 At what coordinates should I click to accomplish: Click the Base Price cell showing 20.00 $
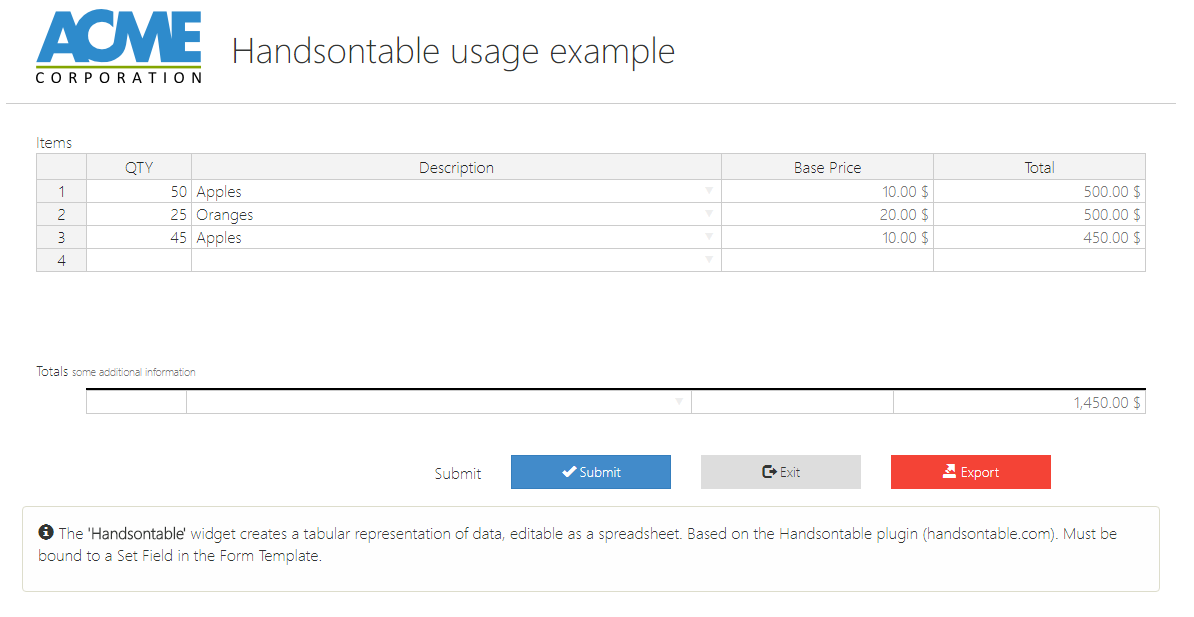(x=827, y=215)
